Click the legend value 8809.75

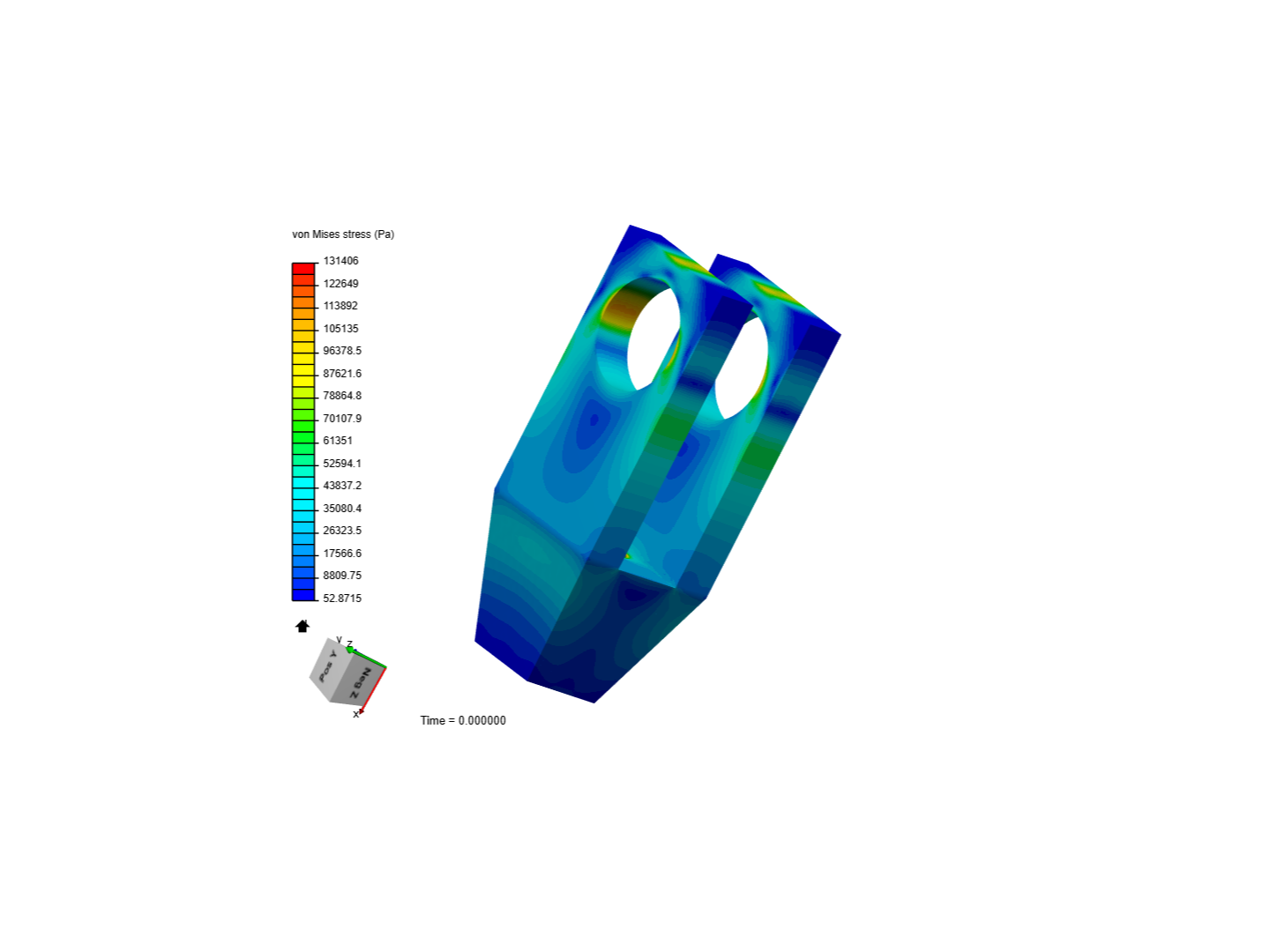point(342,576)
